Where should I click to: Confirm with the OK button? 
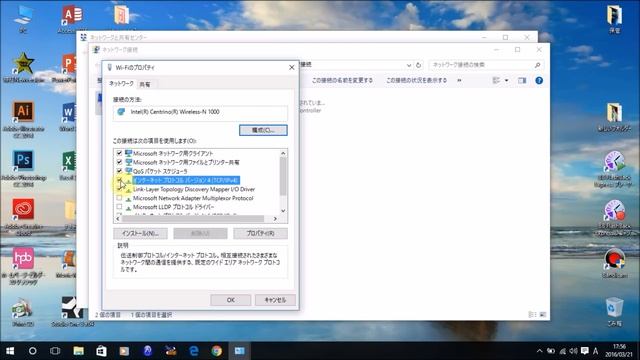[231, 300]
